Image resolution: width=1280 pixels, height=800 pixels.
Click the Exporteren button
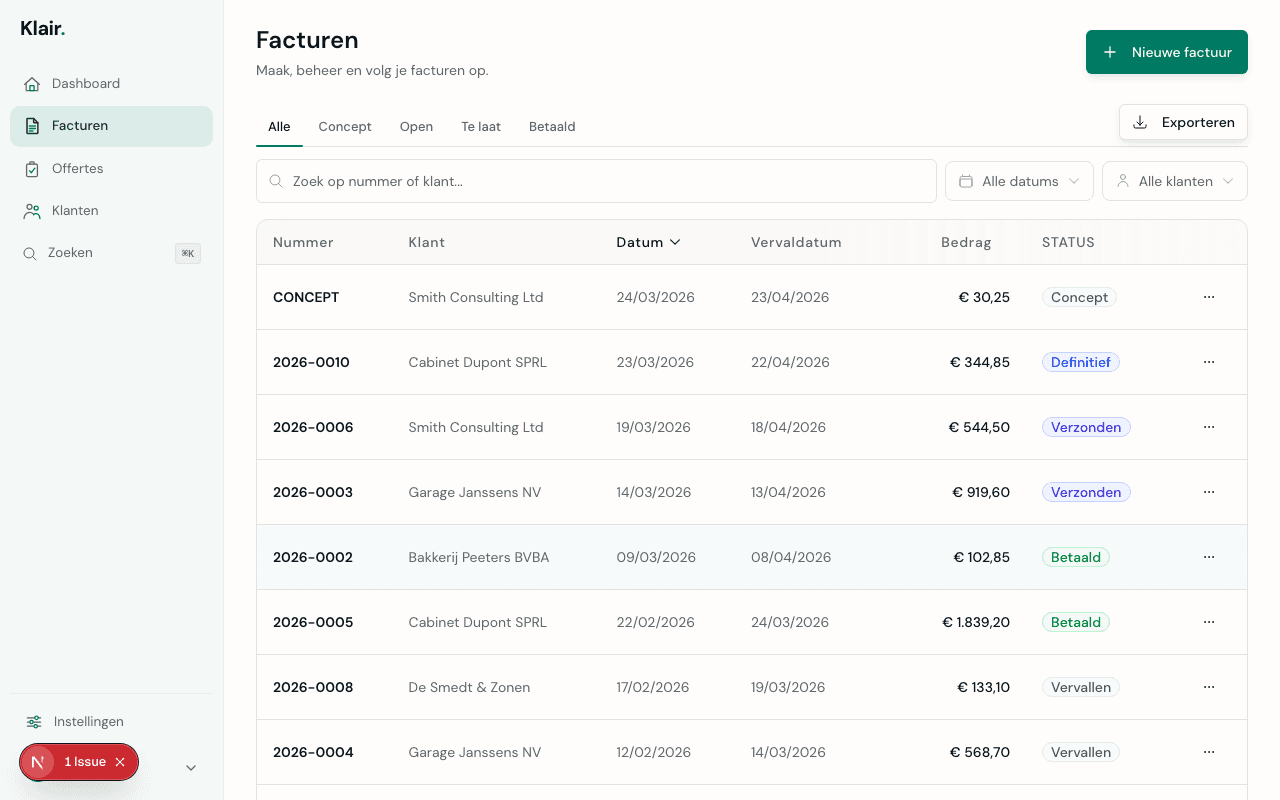(1183, 122)
